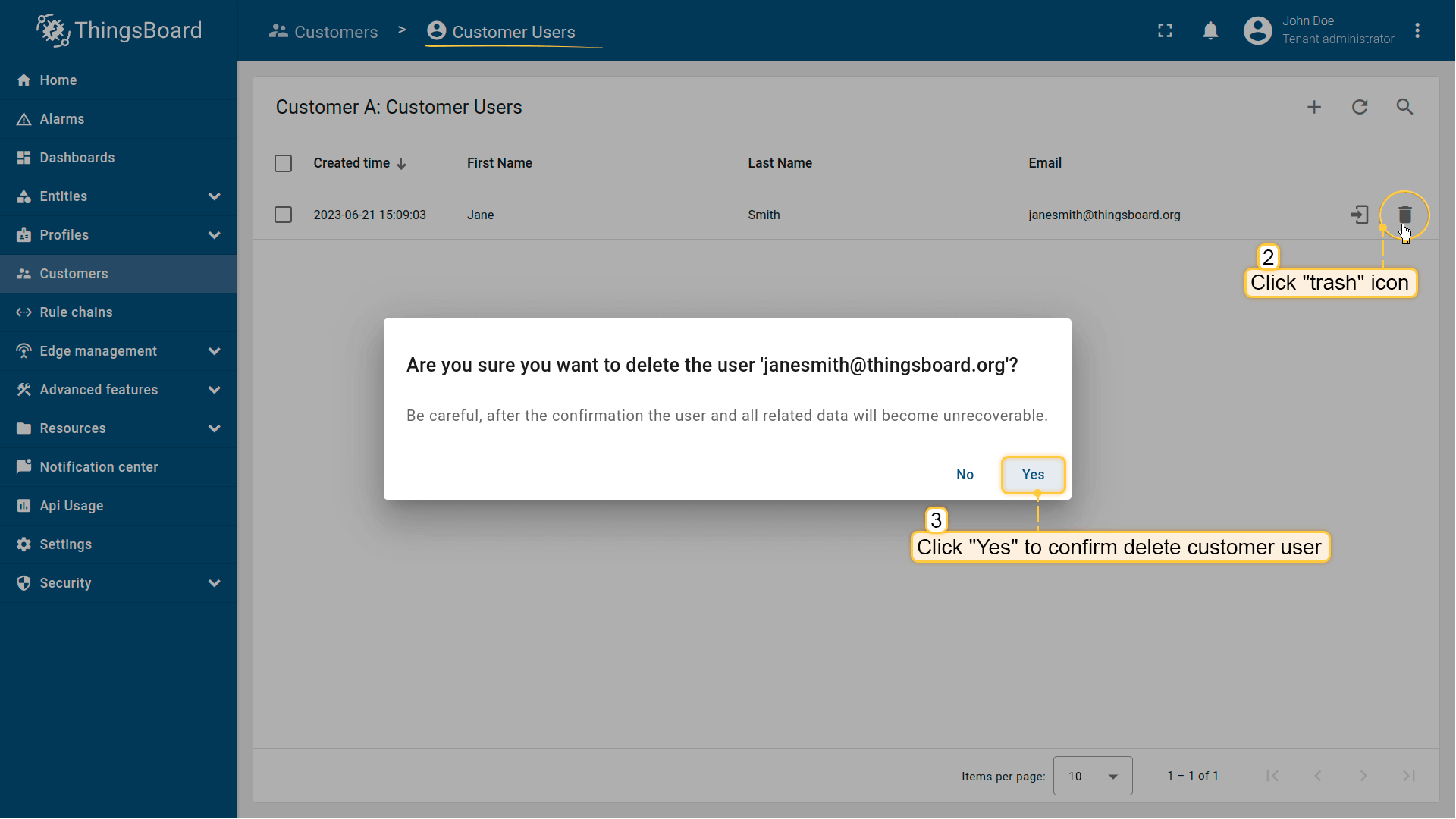Image resolution: width=1456 pixels, height=819 pixels.
Task: Cancel deletion by clicking No
Action: [965, 475]
